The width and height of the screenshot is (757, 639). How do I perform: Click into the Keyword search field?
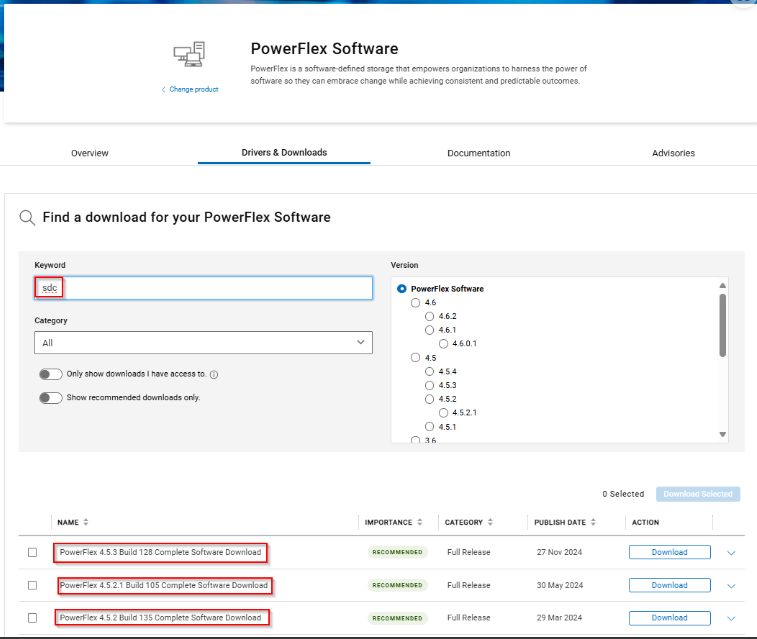tap(203, 288)
